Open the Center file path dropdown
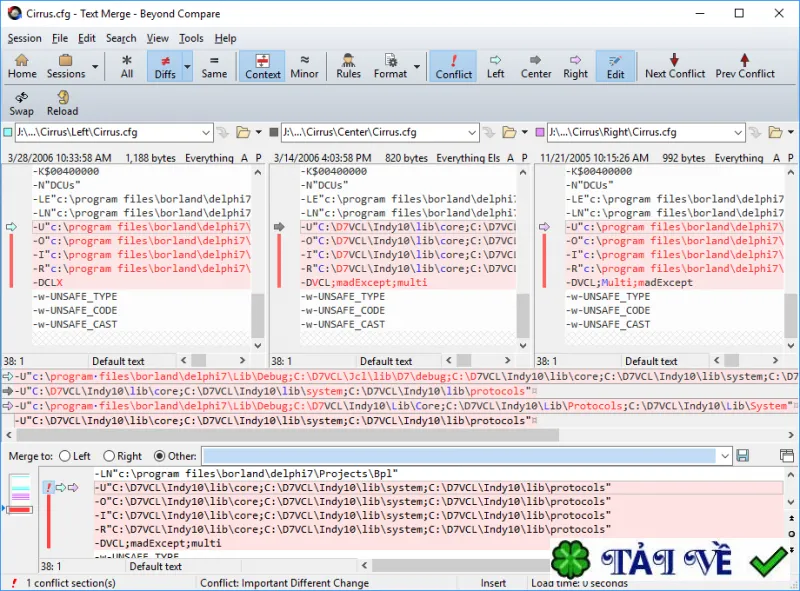This screenshot has width=800, height=591. point(472,133)
